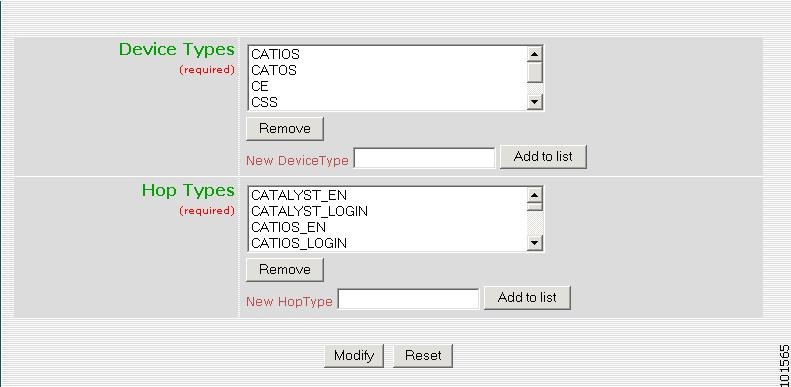Screen dimensions: 791x387
Task: Select the CATIOS_LOGIN hop type
Action: [x=387, y=243]
